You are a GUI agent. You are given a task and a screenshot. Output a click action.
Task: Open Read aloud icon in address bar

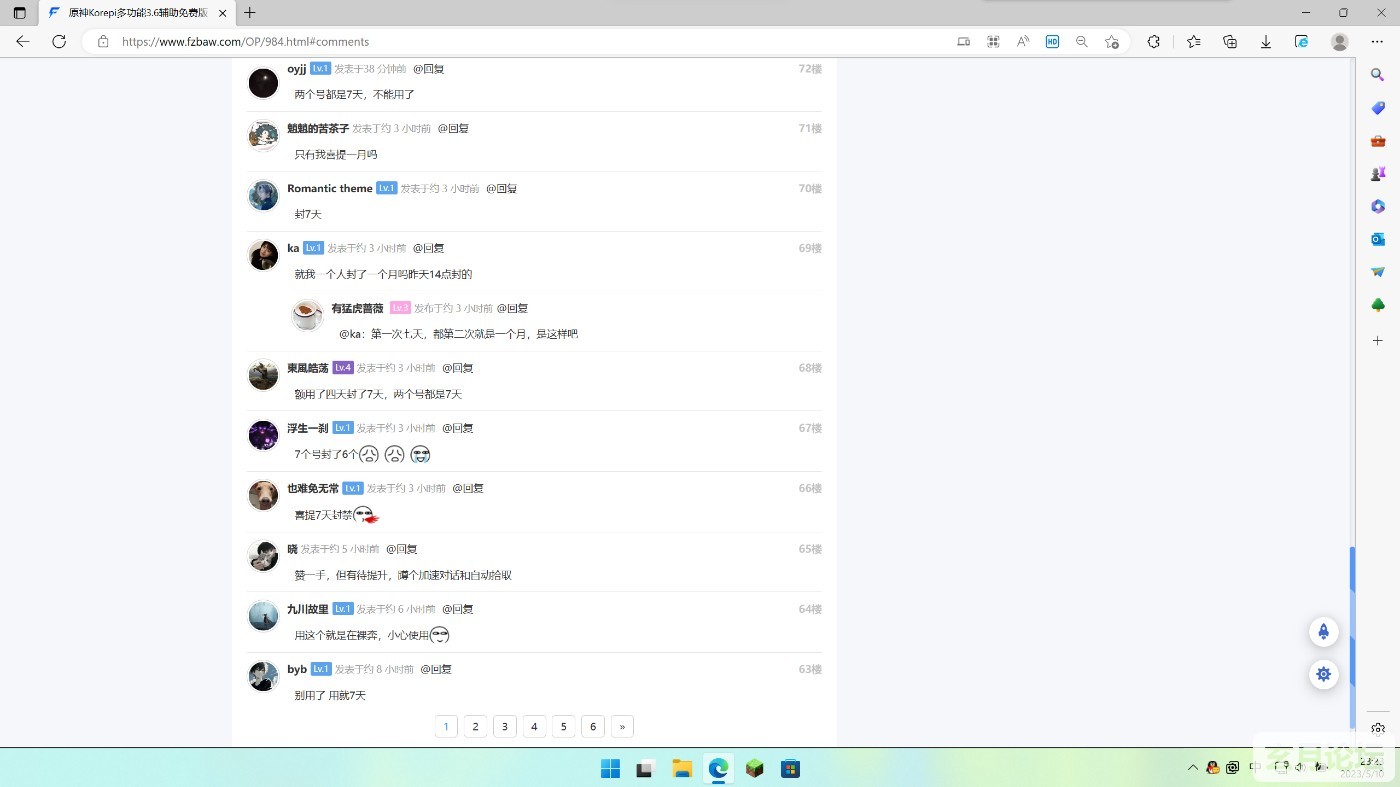(1023, 42)
